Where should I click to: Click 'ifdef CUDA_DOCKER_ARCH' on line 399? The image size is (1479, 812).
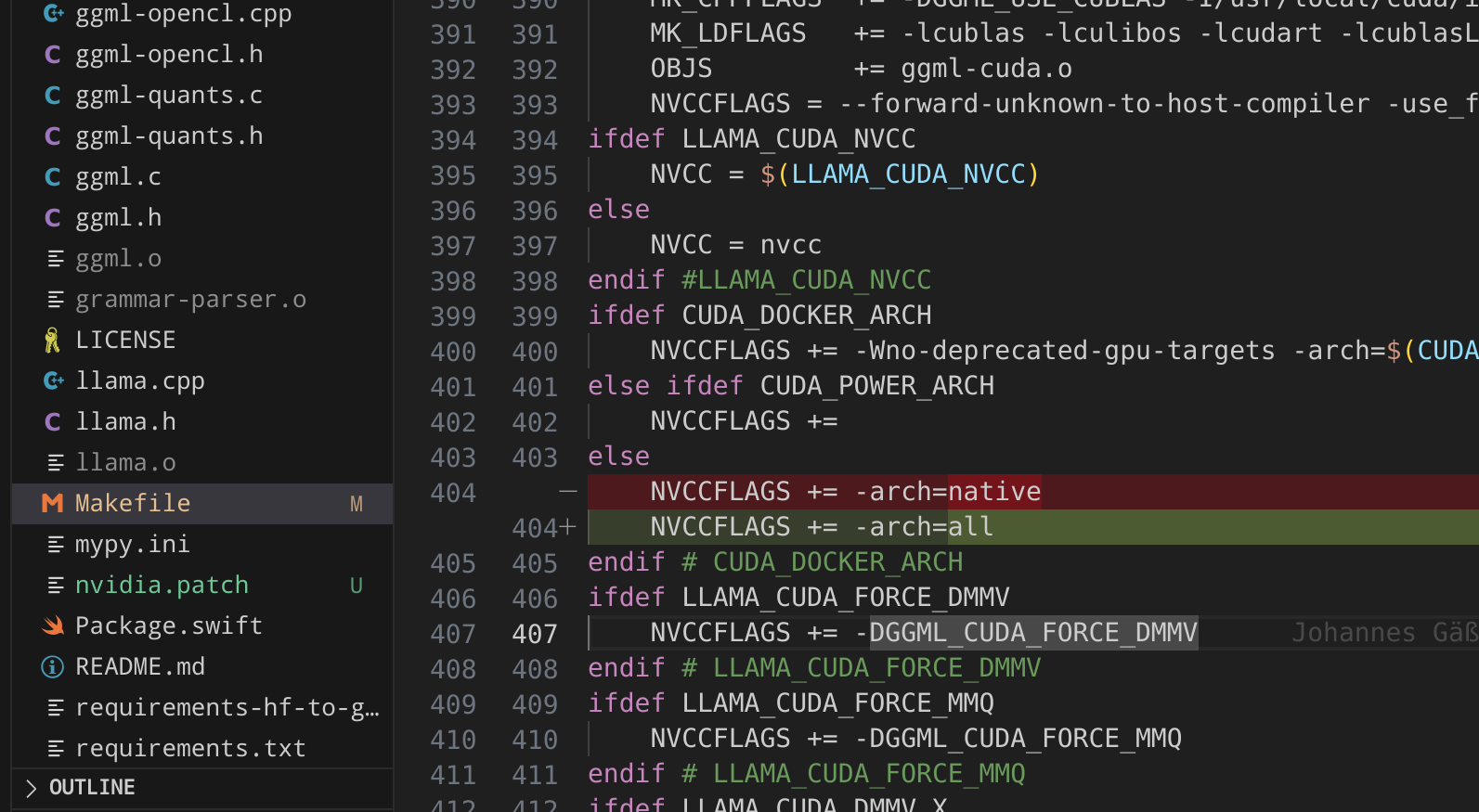point(759,316)
